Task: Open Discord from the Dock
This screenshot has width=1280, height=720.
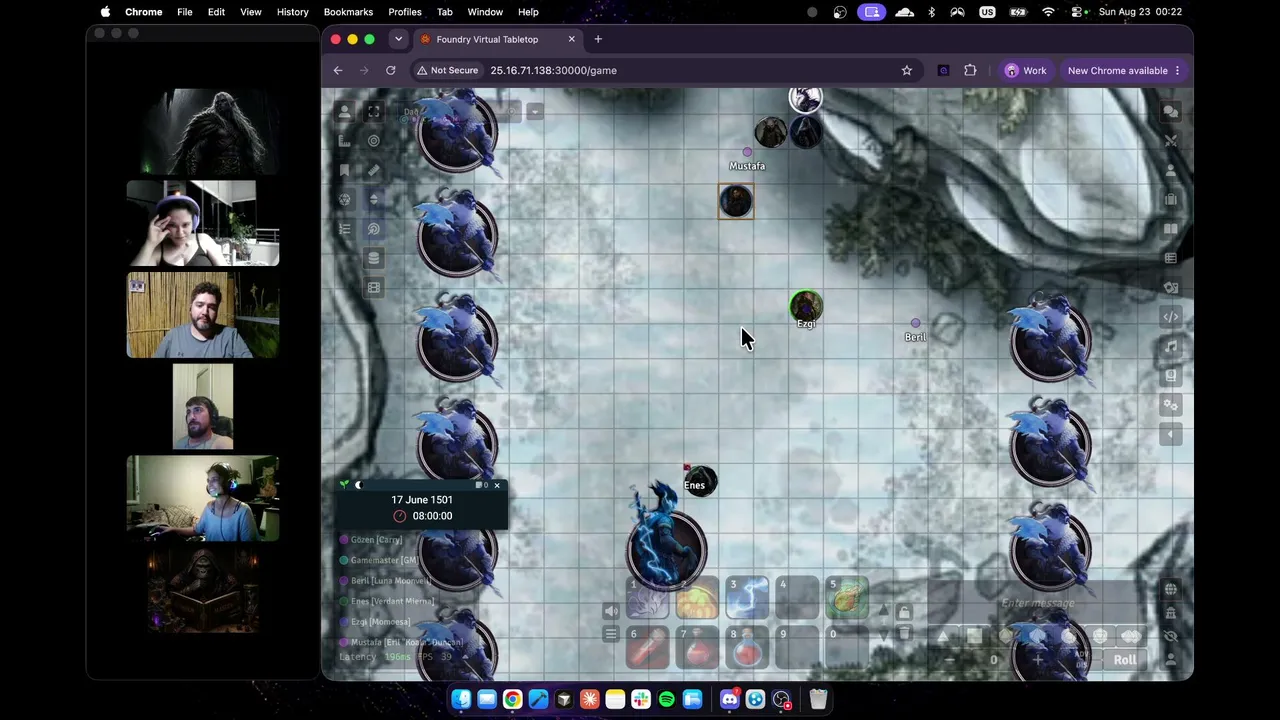Action: [729, 699]
